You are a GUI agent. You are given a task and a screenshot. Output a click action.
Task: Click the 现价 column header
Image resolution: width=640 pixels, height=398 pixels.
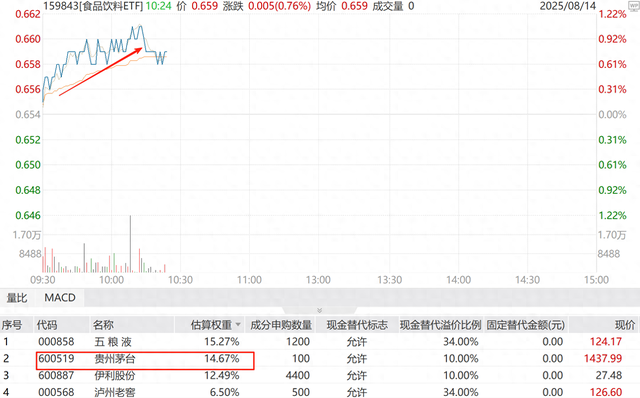(x=625, y=325)
